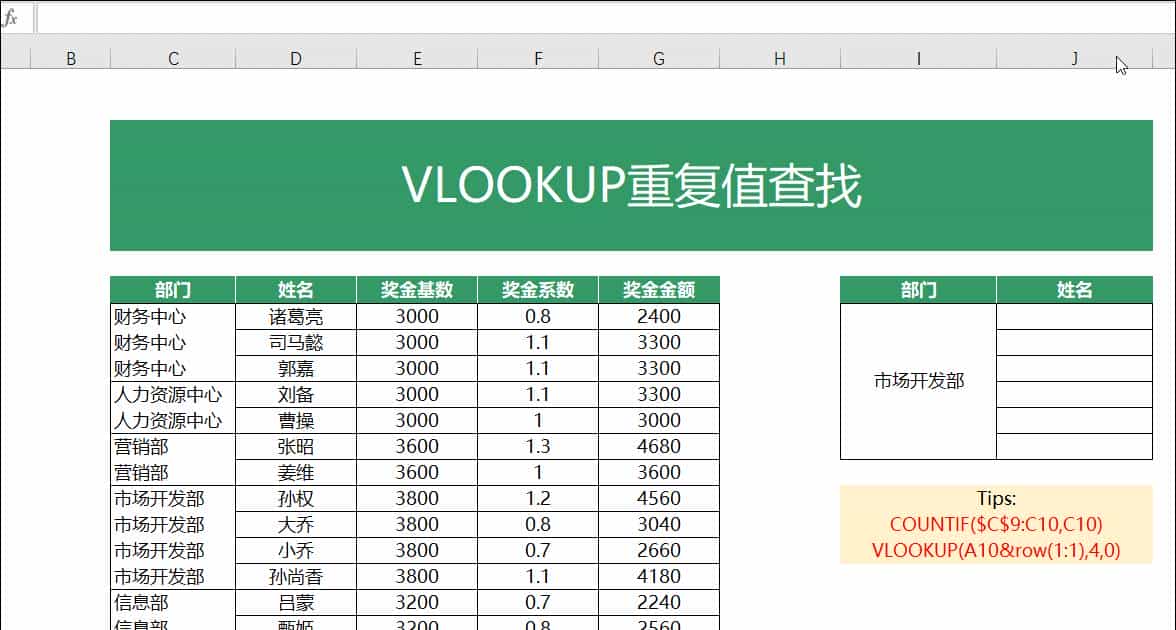Select the 奖金金额 column header cell
The width and height of the screenshot is (1176, 630).
pyautogui.click(x=658, y=289)
